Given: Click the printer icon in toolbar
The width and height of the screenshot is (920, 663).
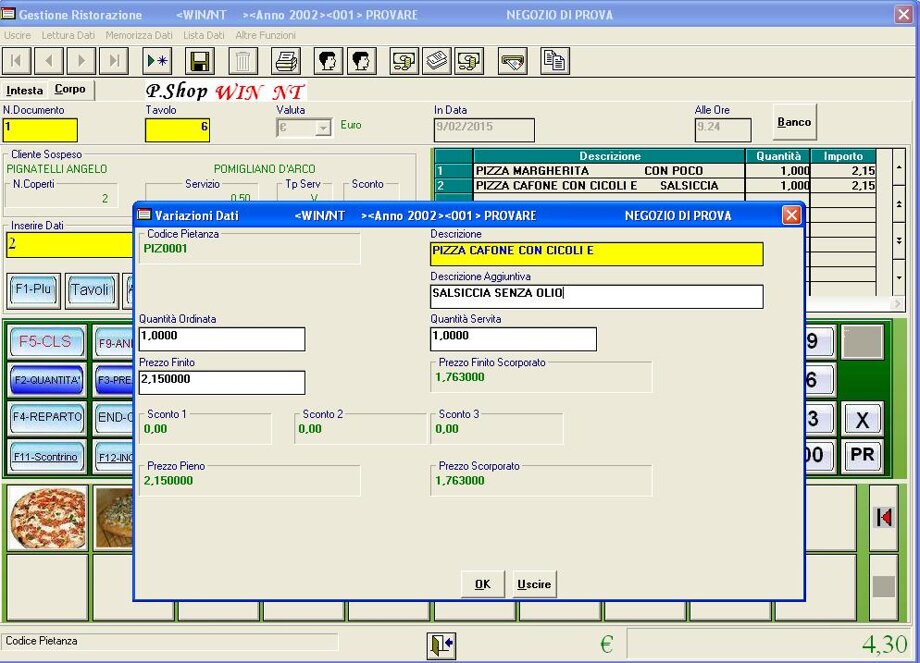Looking at the screenshot, I should point(286,61).
